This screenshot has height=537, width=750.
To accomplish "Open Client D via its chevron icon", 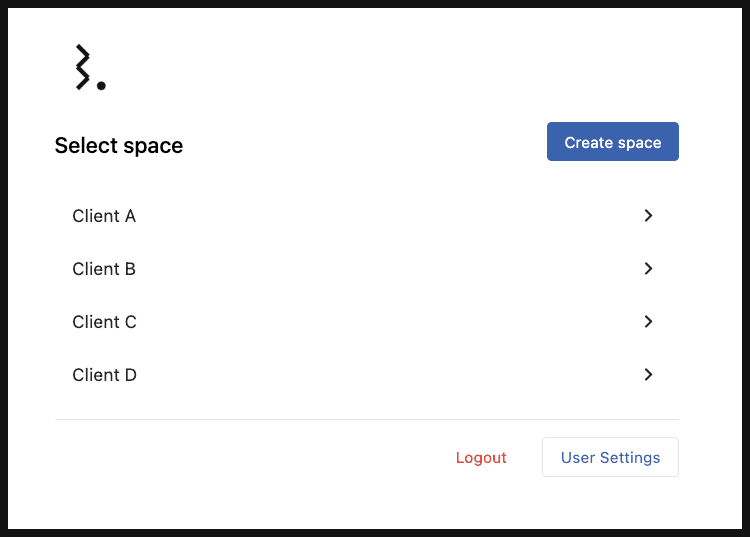I will pos(648,374).
